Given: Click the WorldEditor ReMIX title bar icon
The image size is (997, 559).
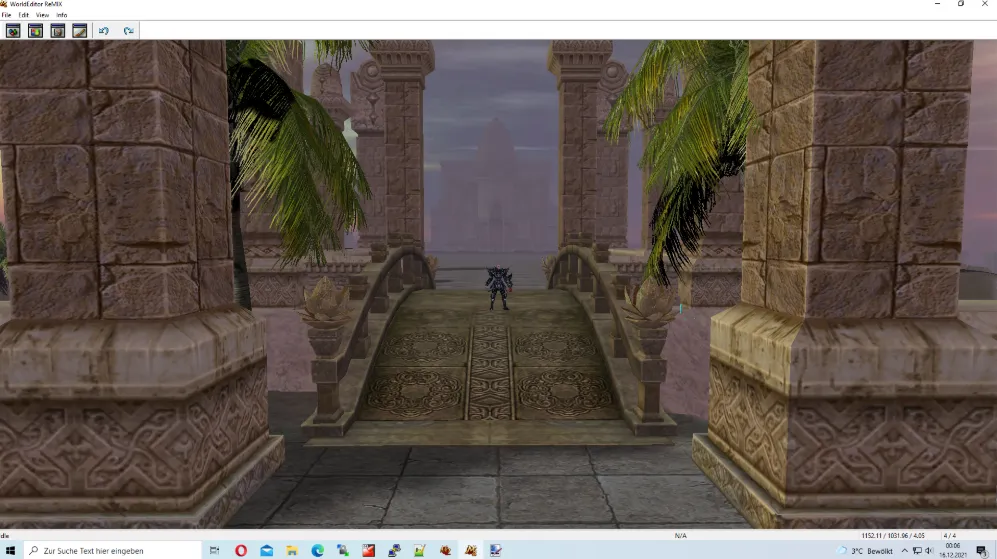Looking at the screenshot, I should click(x=4, y=4).
